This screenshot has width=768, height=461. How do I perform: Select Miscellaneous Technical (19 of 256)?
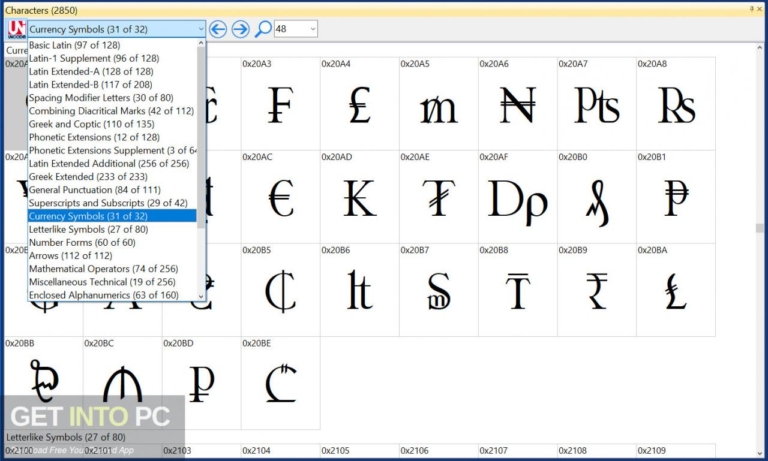tap(112, 282)
